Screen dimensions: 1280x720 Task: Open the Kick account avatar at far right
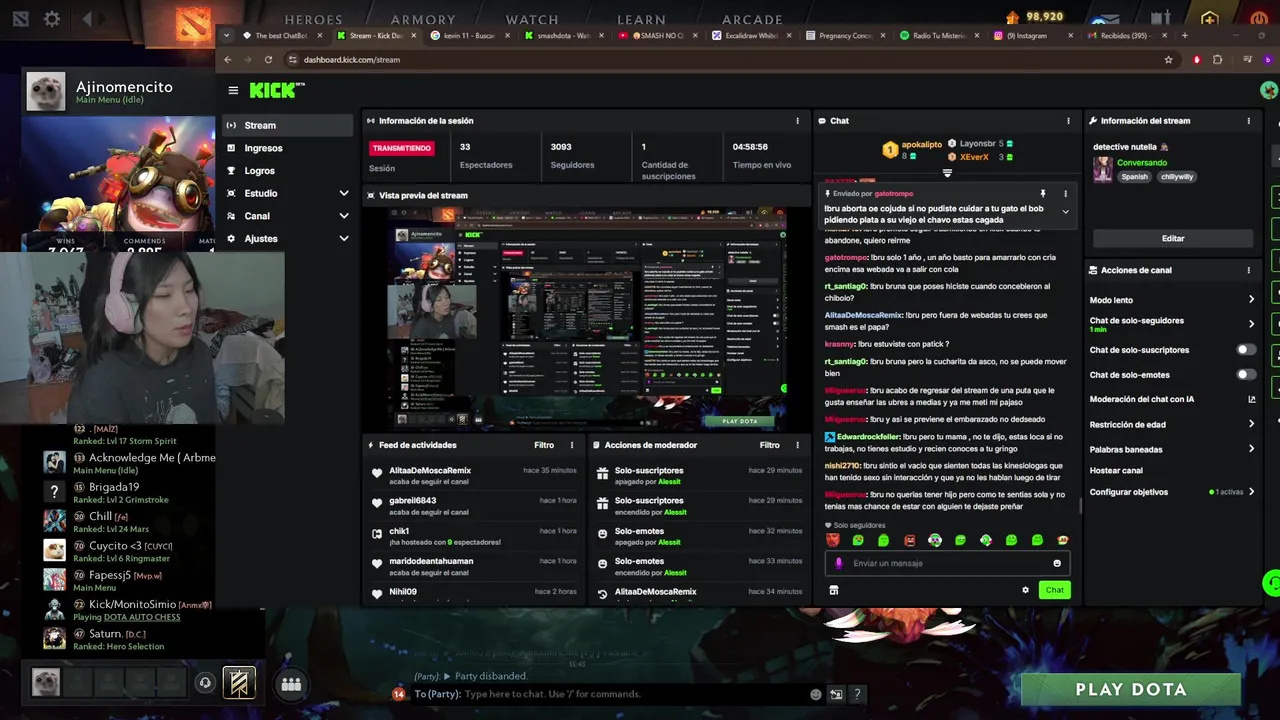click(x=1269, y=90)
